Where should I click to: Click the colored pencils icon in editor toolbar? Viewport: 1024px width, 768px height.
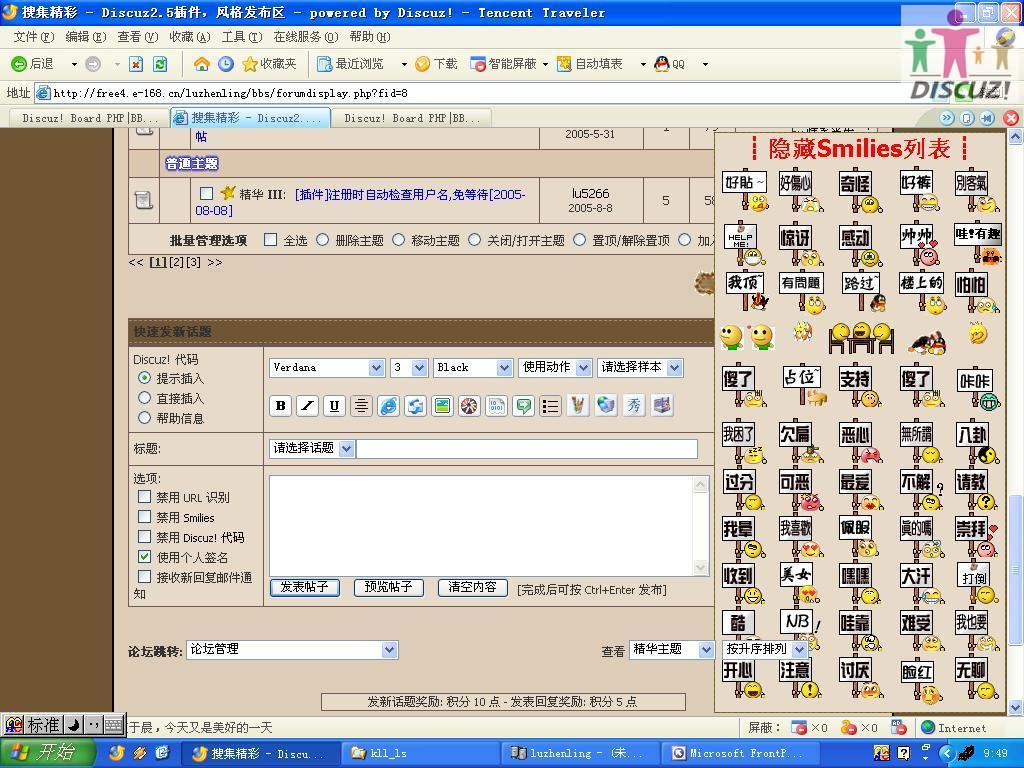(x=577, y=406)
